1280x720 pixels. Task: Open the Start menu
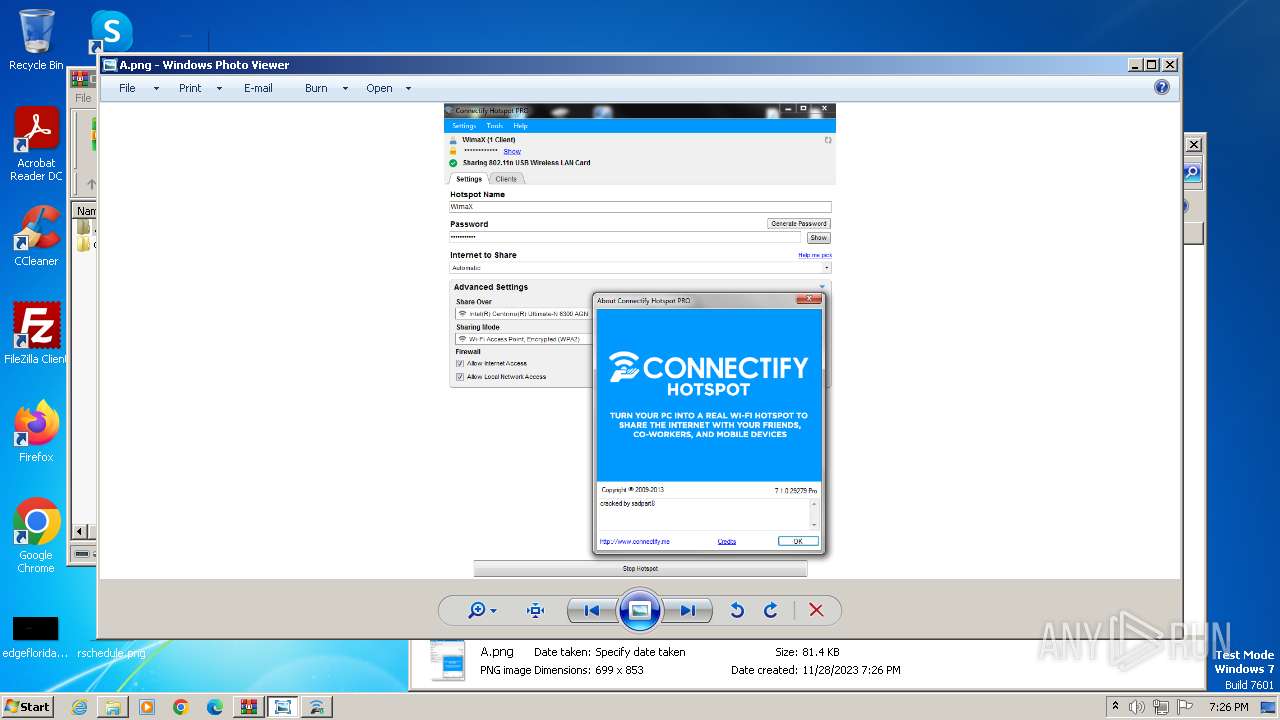(28, 706)
